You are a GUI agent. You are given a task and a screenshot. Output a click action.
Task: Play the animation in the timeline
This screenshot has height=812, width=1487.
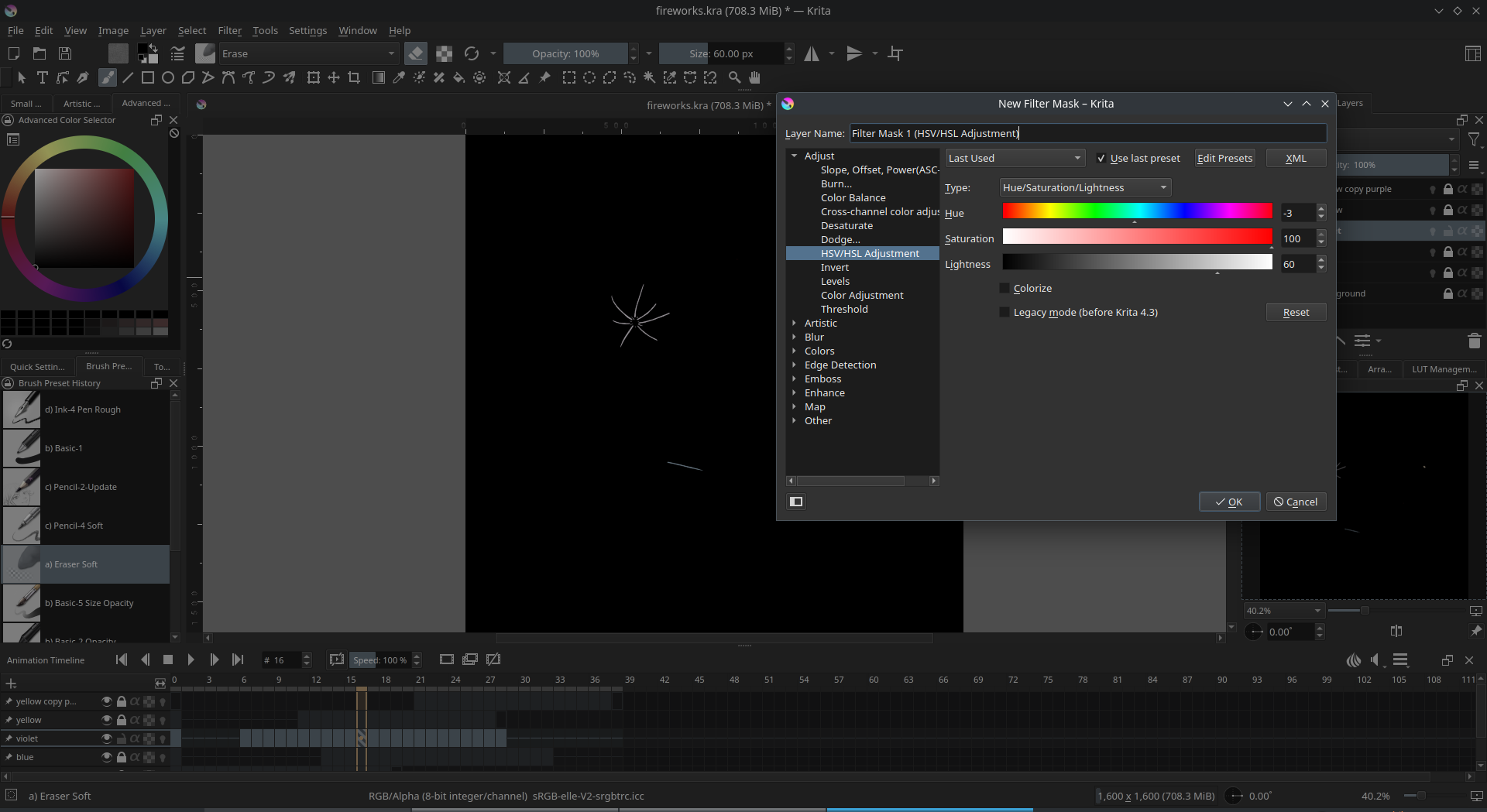click(x=191, y=660)
